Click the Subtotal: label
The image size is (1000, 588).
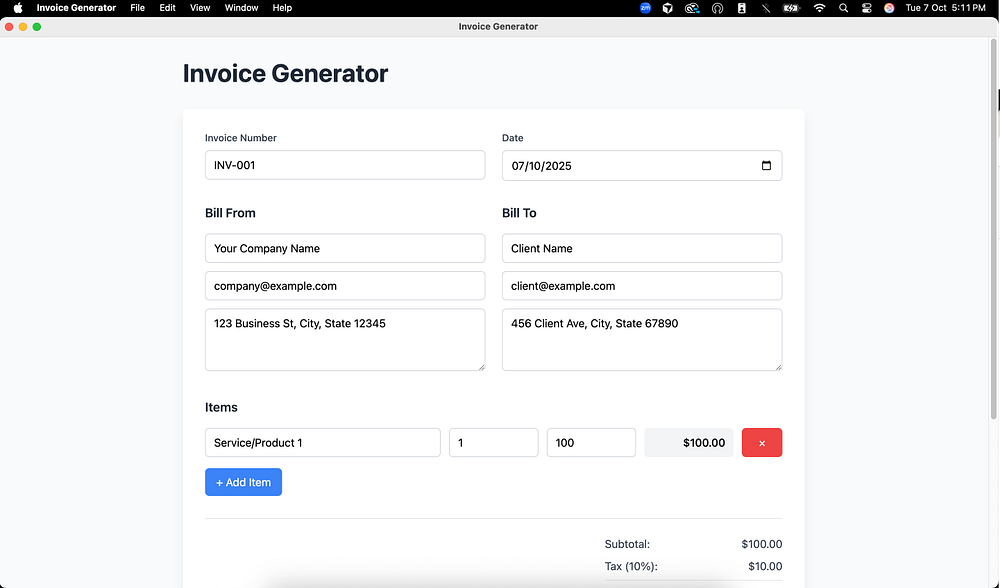coord(627,544)
